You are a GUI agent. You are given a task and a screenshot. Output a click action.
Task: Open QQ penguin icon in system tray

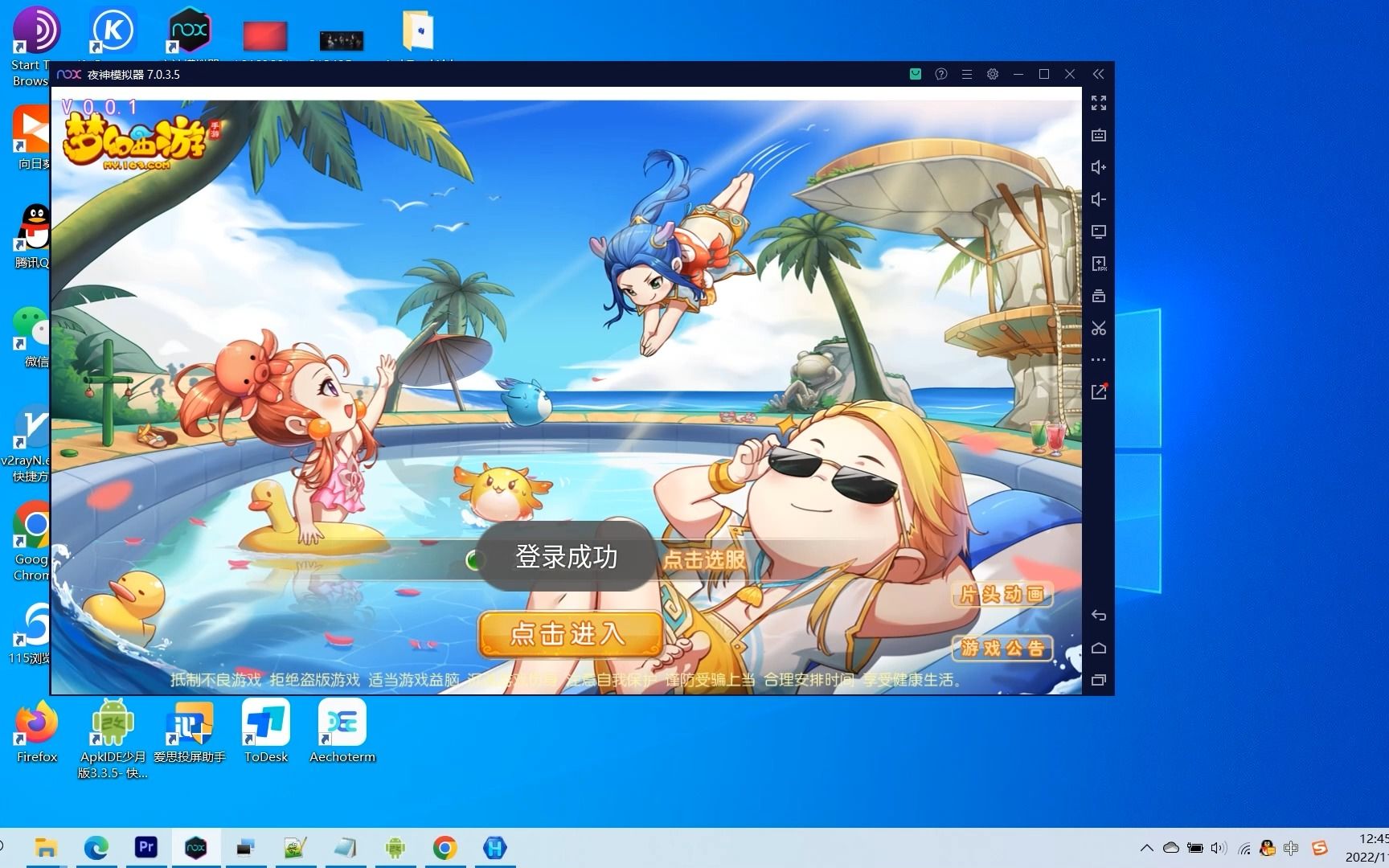1268,848
